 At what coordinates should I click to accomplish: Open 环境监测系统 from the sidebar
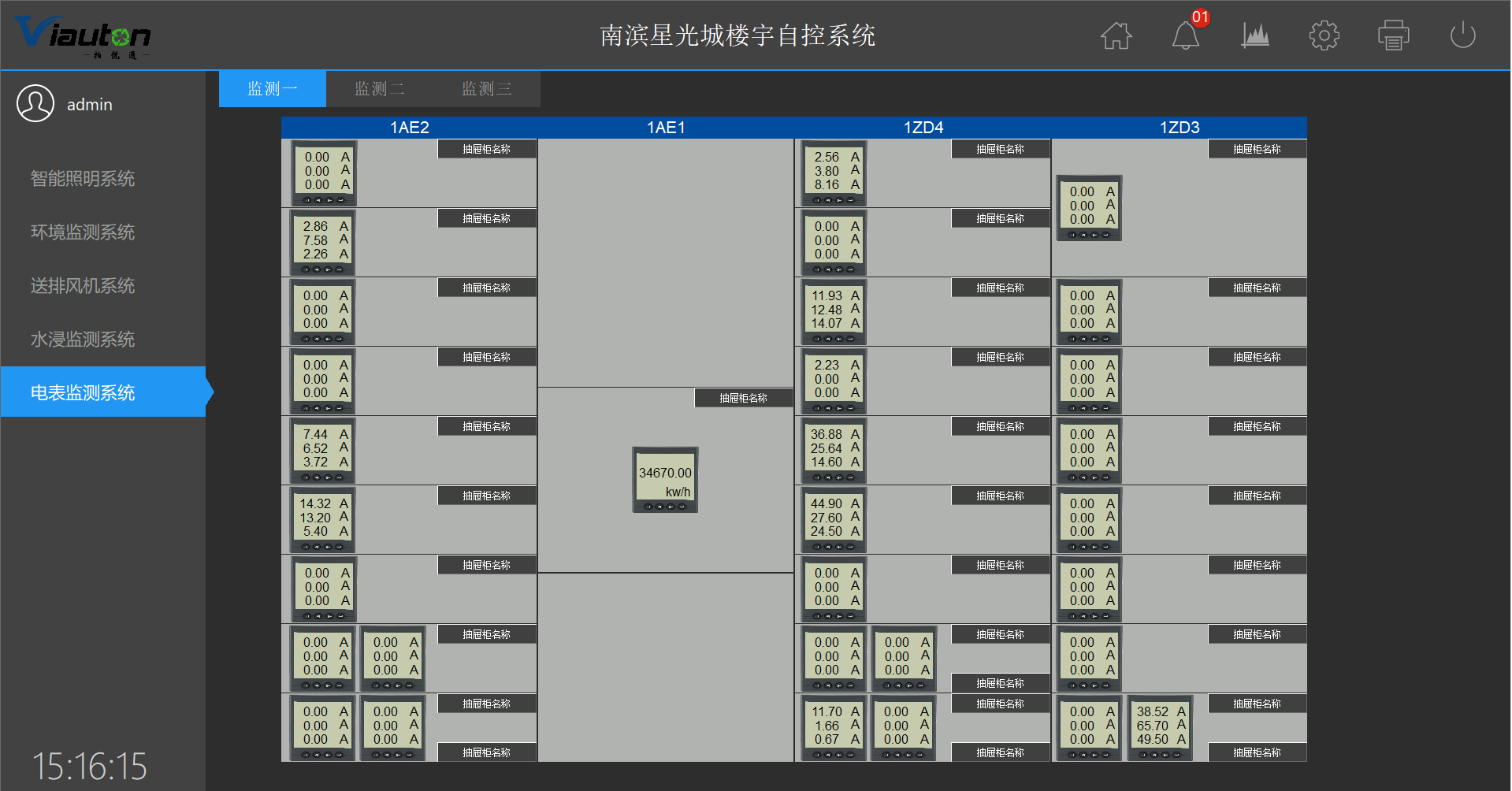[83, 232]
